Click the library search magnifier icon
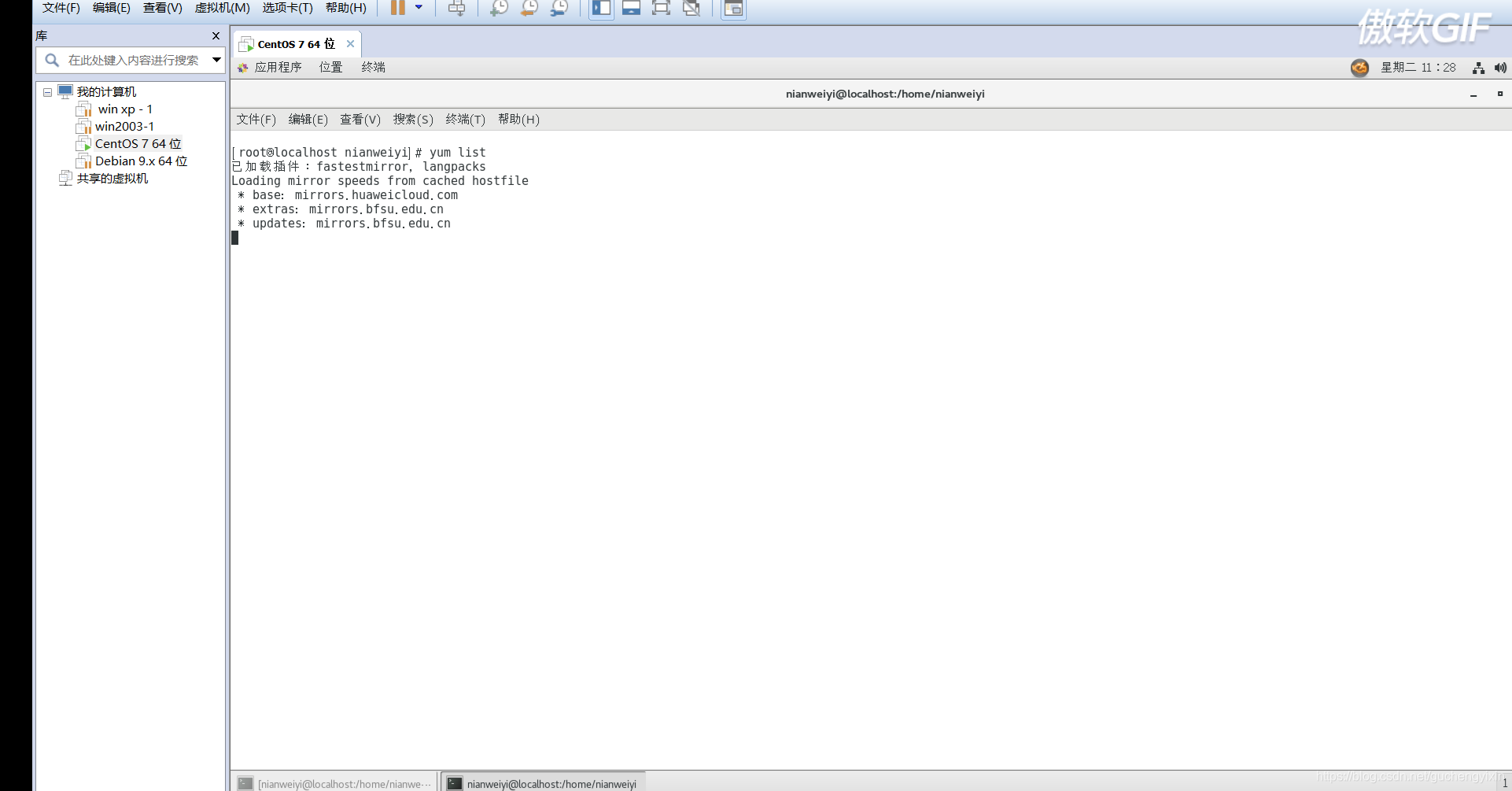The image size is (1512, 791). pos(52,60)
